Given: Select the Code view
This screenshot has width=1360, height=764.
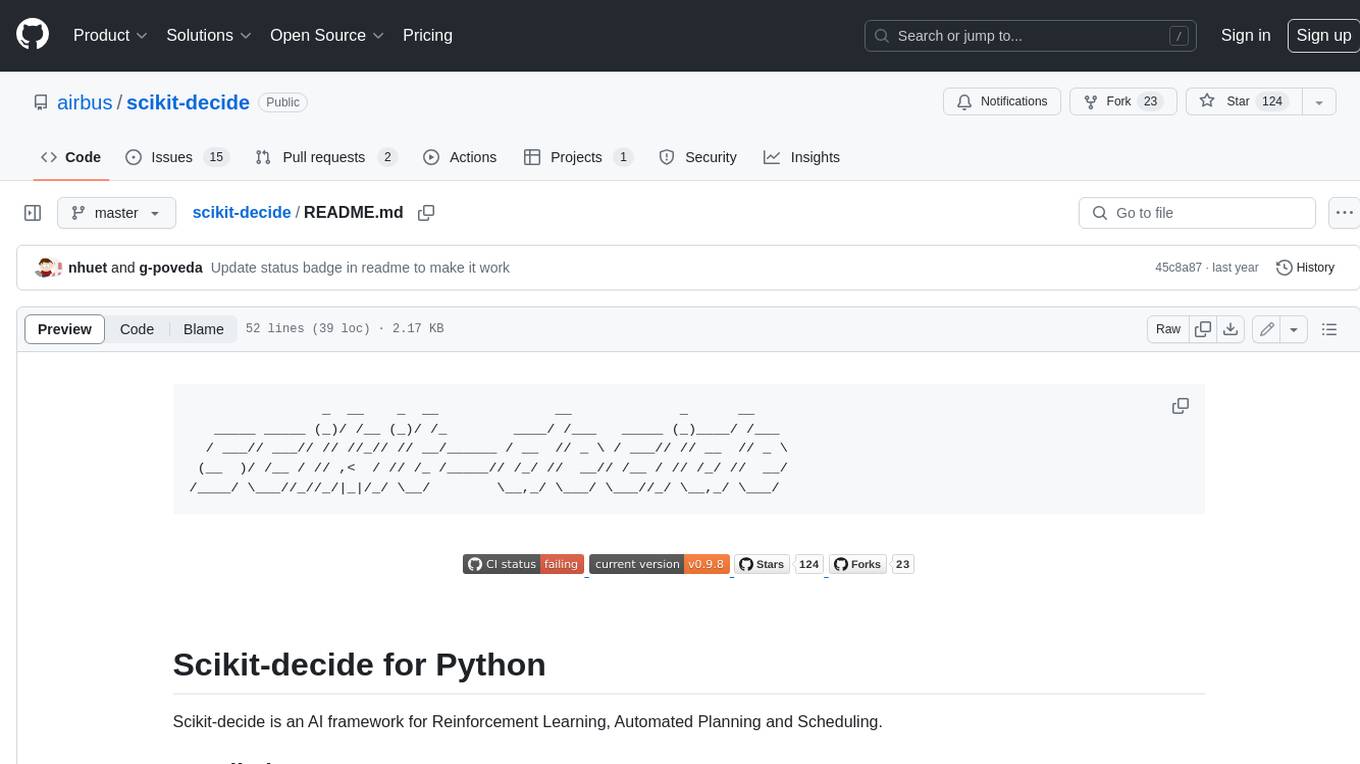Looking at the screenshot, I should pos(137,329).
